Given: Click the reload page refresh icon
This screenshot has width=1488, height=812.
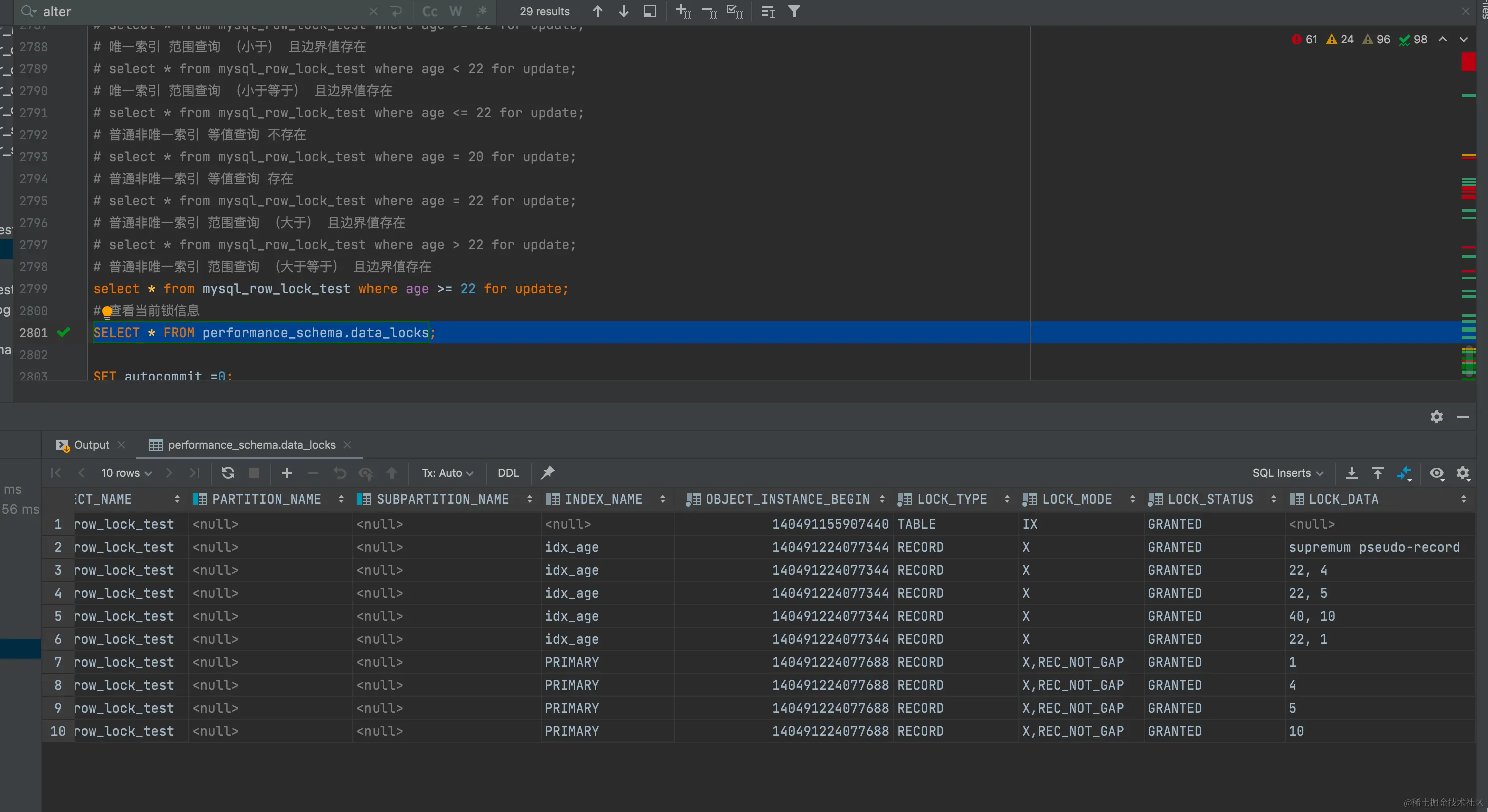Looking at the screenshot, I should click(228, 473).
